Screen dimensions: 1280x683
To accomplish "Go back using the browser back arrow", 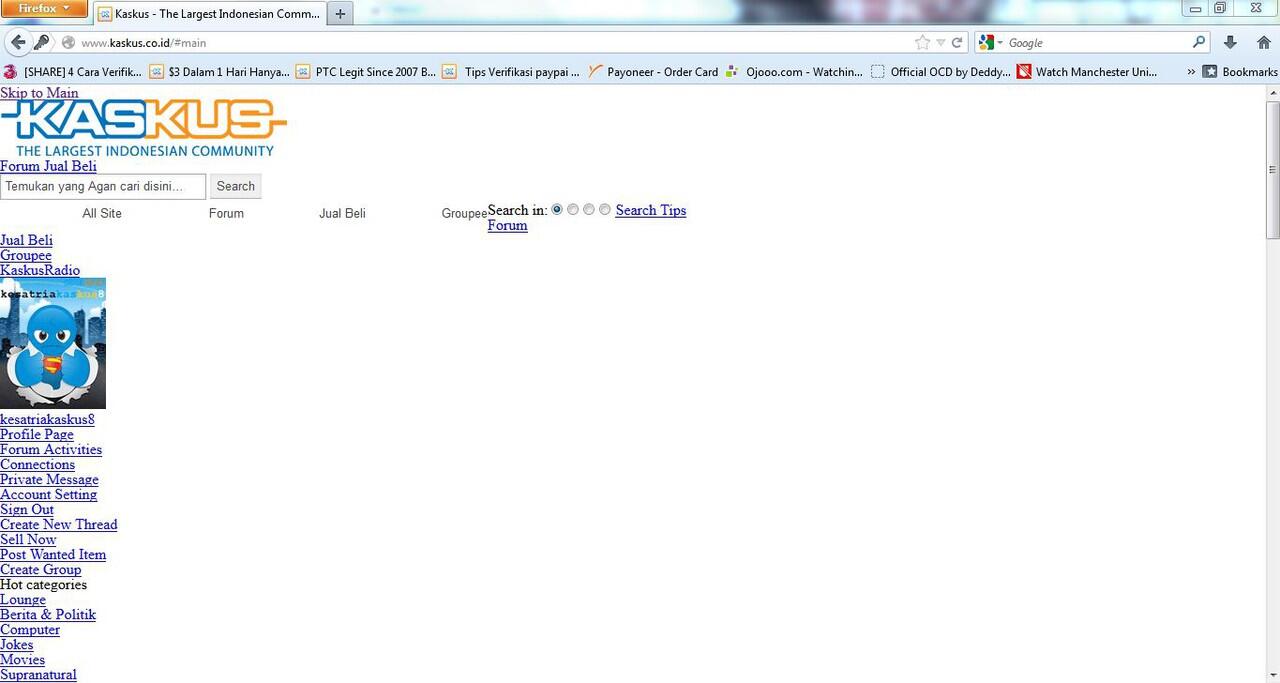I will click(x=17, y=42).
